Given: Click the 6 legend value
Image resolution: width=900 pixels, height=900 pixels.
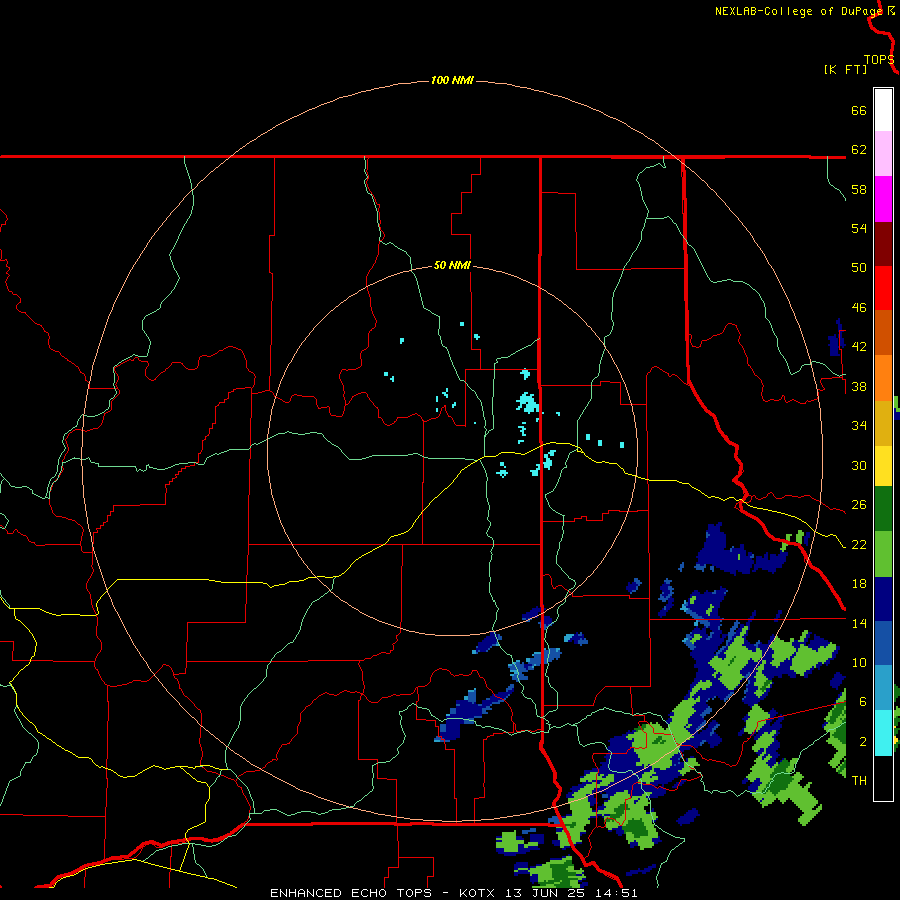Looking at the screenshot, I should point(863,701).
